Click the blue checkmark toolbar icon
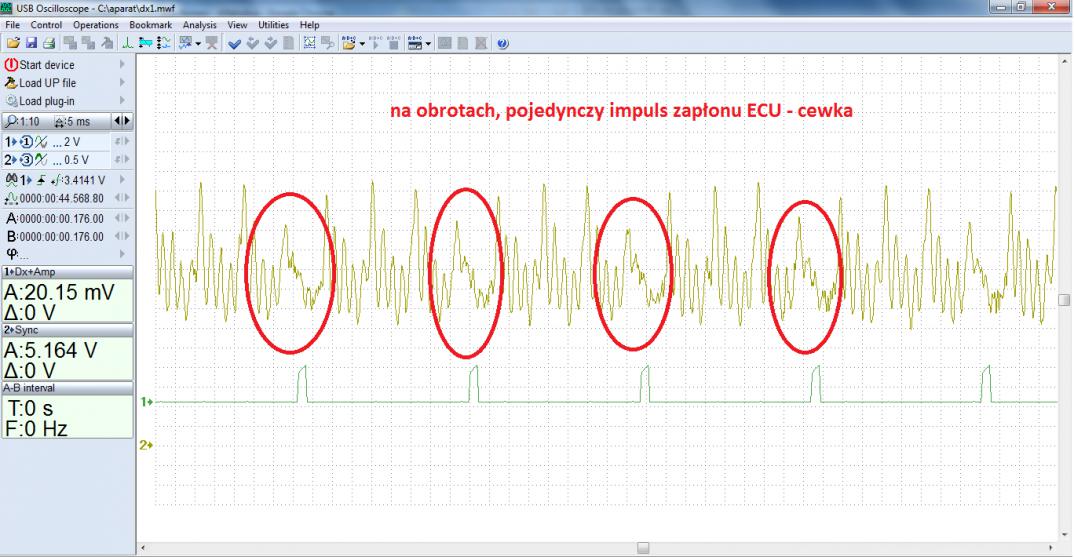Screen dimensions: 1074x557 coord(234,43)
